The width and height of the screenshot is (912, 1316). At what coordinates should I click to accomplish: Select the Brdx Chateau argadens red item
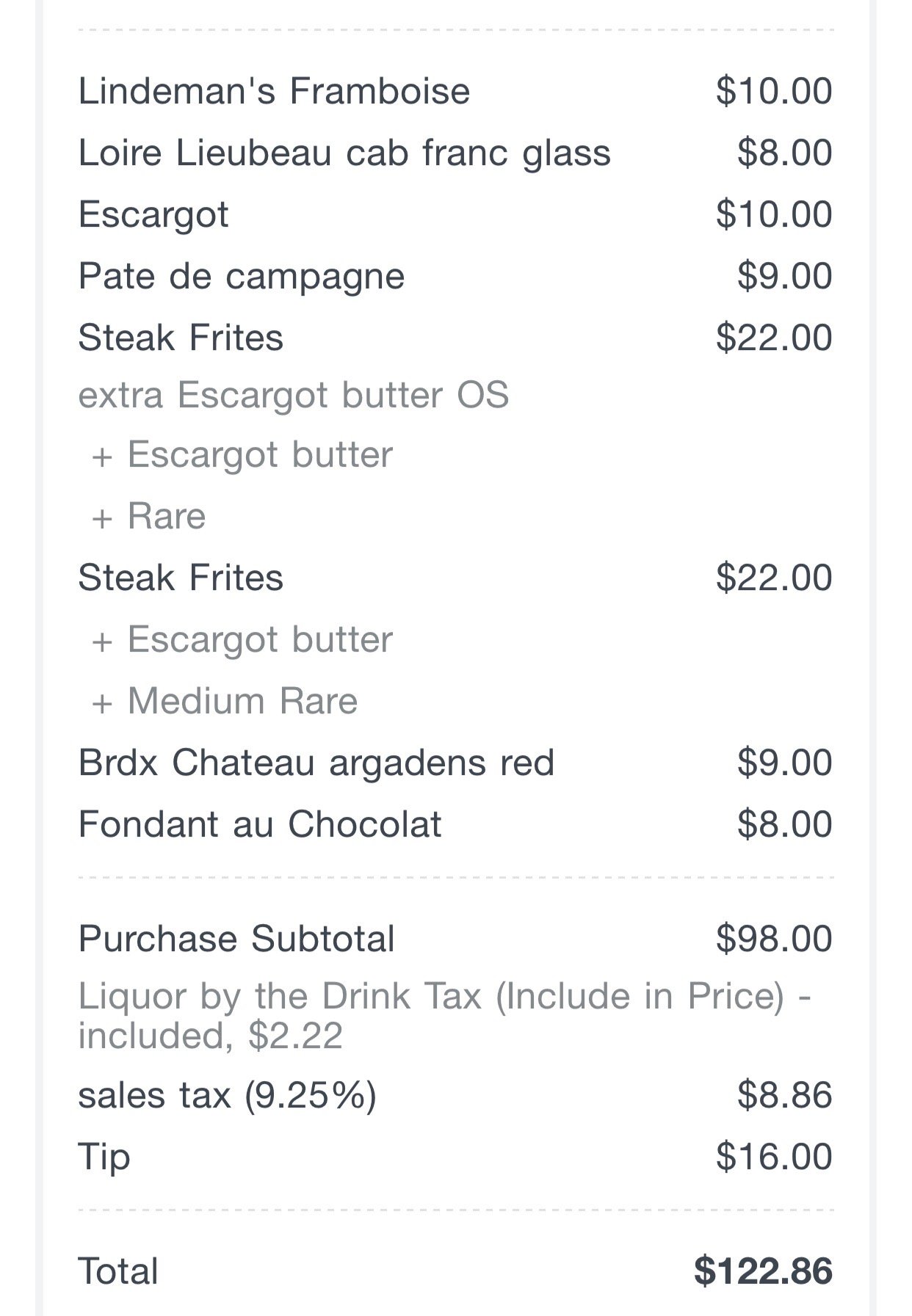(x=316, y=763)
